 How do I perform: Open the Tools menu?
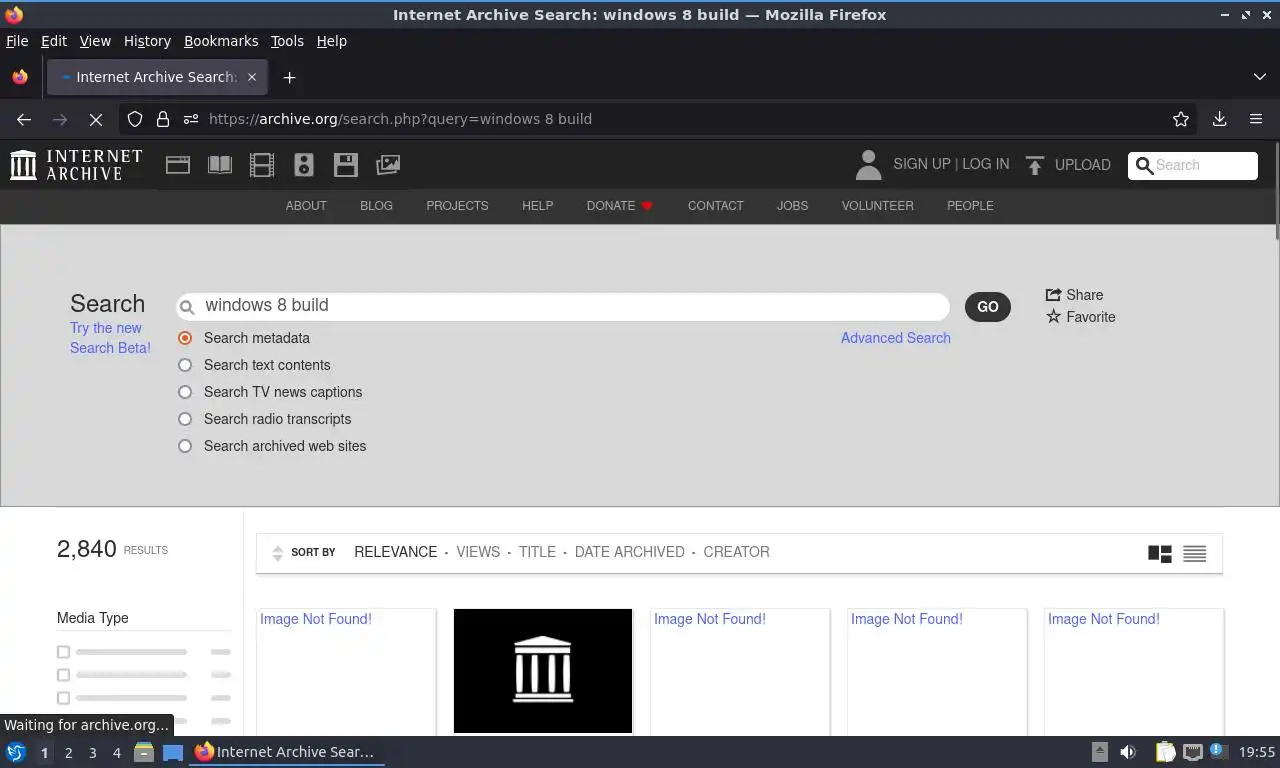pyautogui.click(x=287, y=41)
